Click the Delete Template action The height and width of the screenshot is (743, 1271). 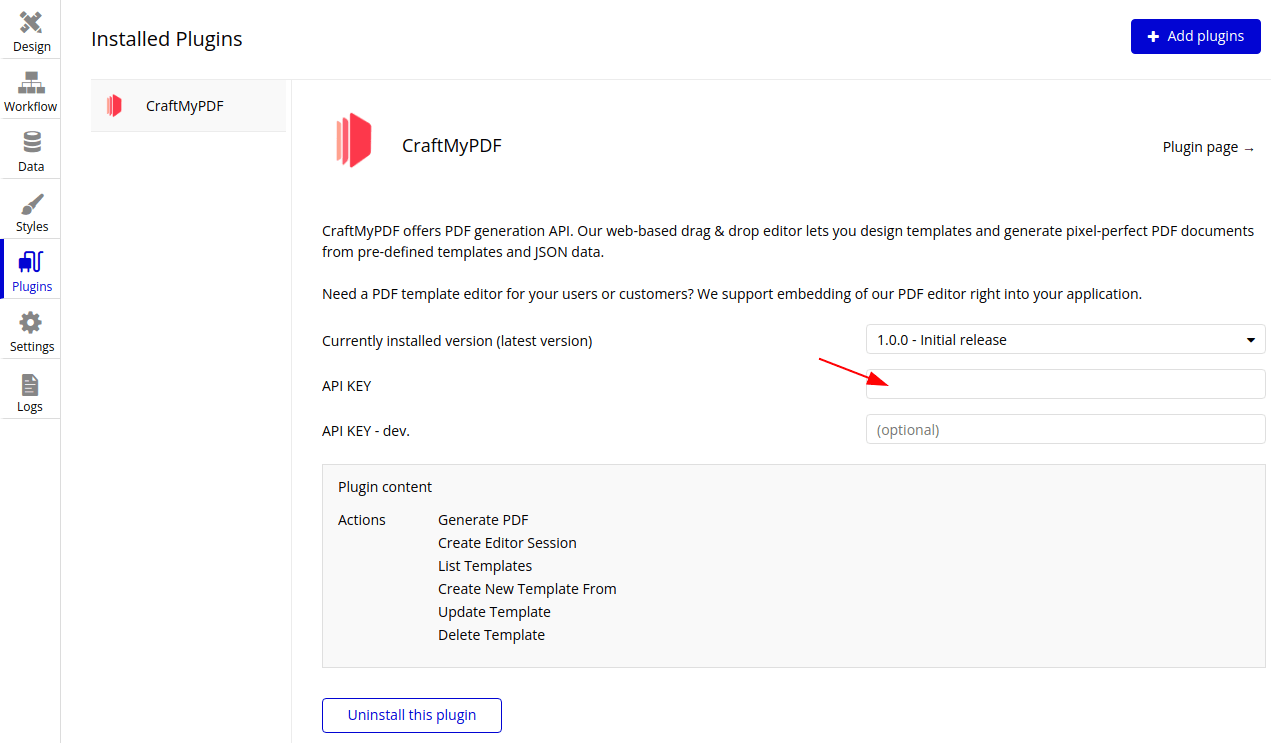[x=491, y=635]
